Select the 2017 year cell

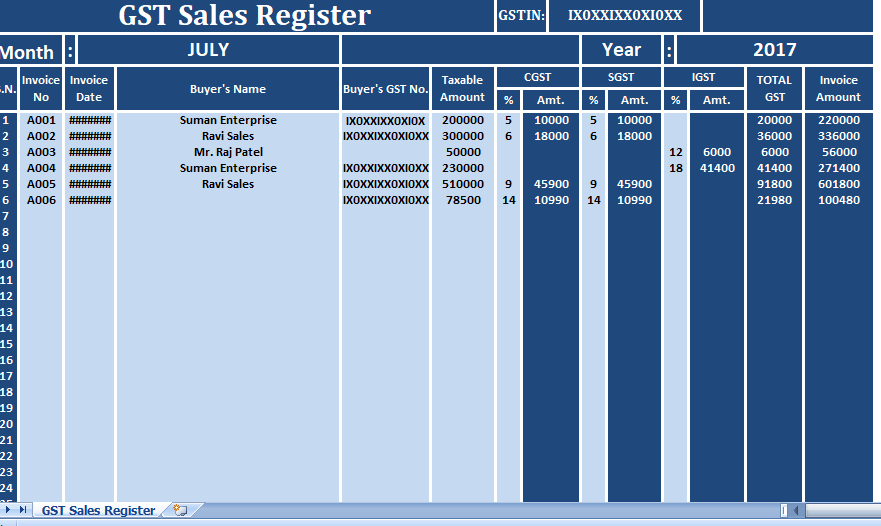point(775,50)
